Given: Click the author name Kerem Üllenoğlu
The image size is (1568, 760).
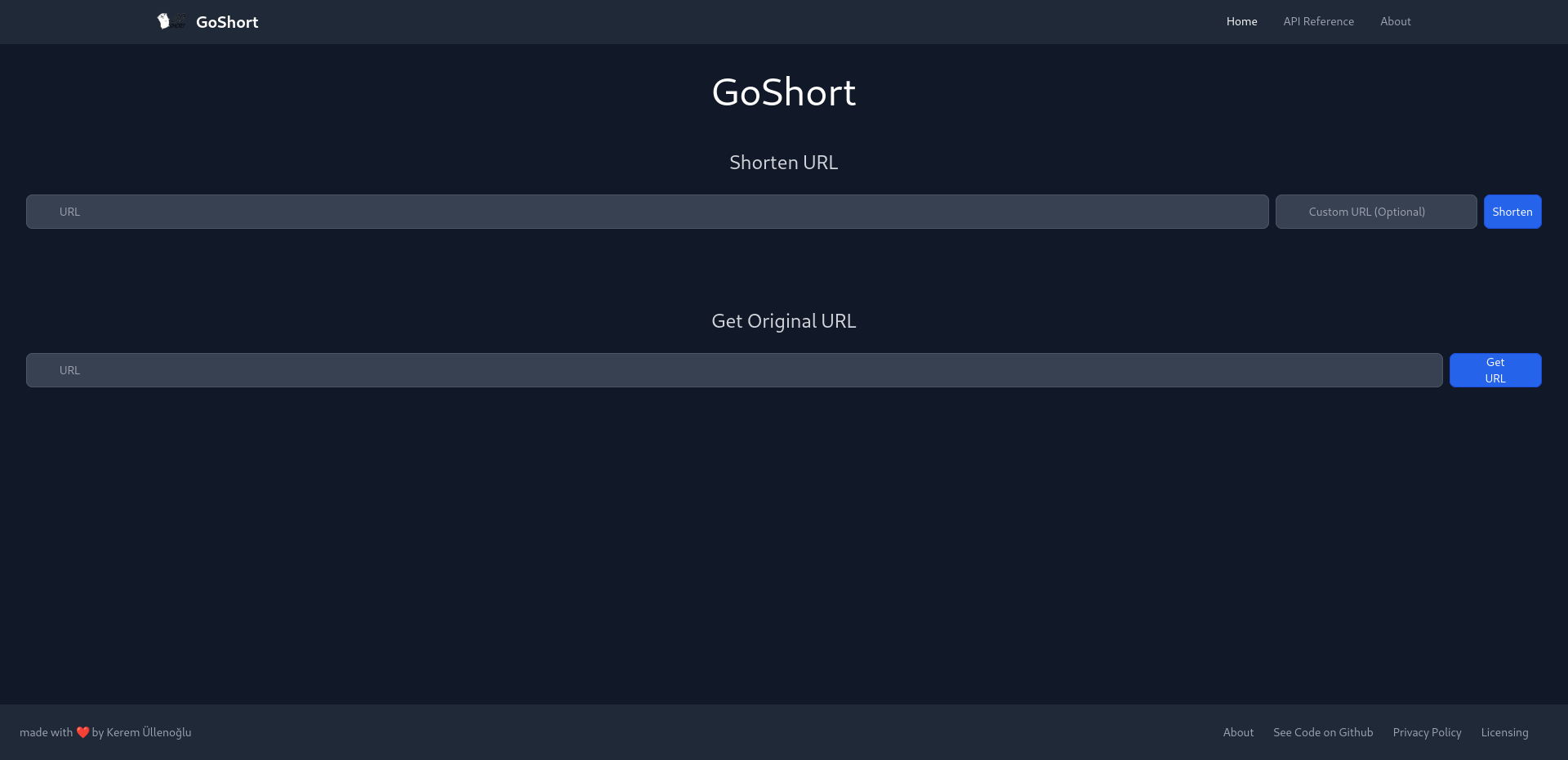Looking at the screenshot, I should [x=149, y=732].
